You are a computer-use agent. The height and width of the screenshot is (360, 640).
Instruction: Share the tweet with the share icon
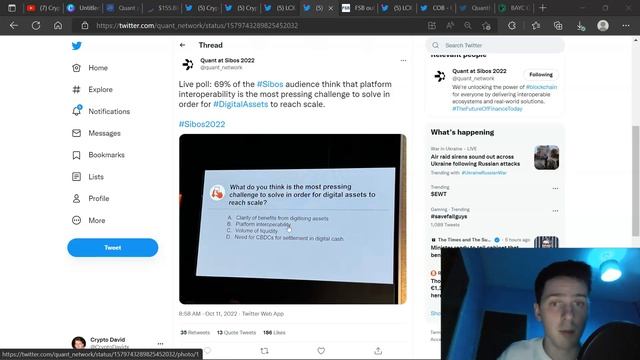click(378, 351)
